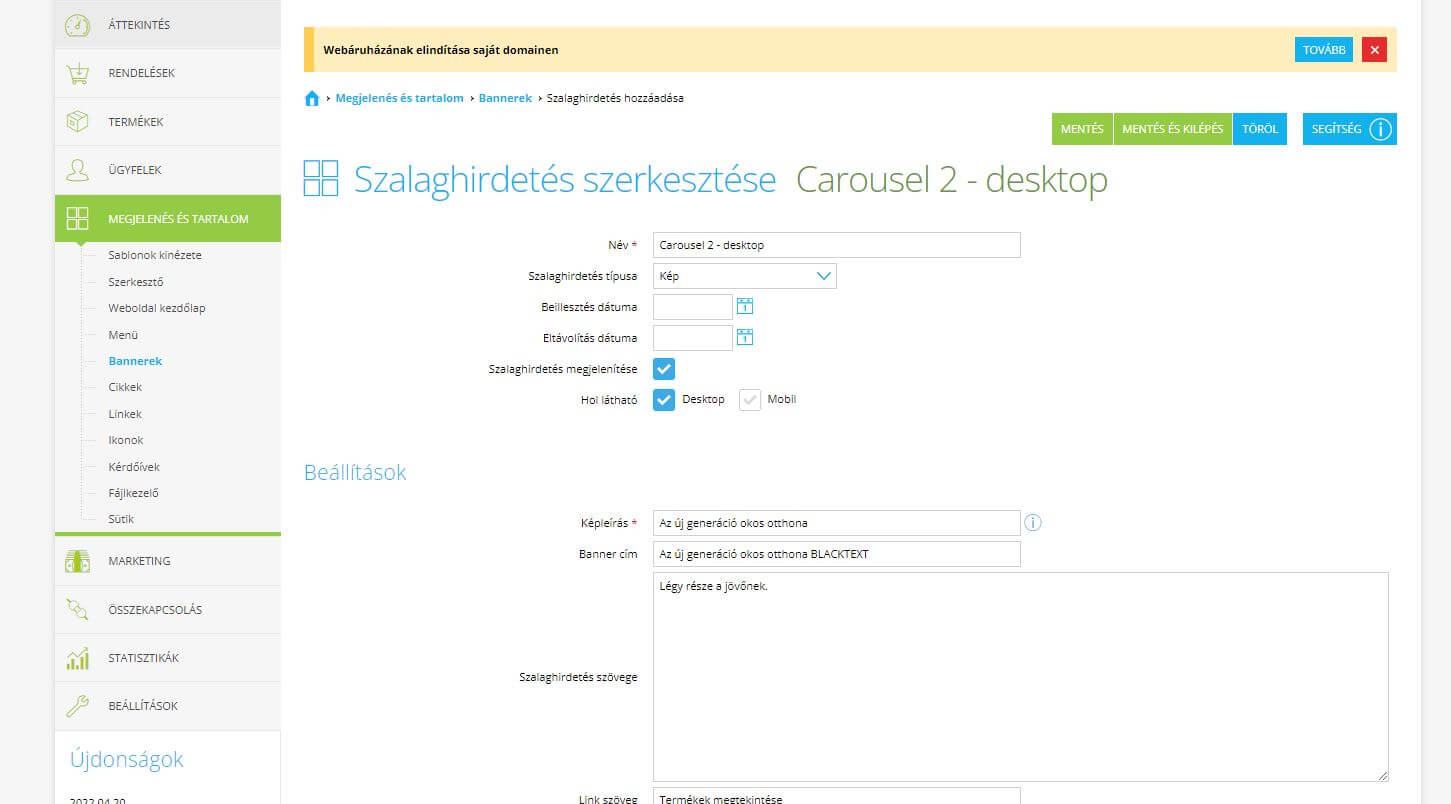
Task: Toggle Szalaghirdetés megjelenítése checkbox
Action: click(664, 369)
